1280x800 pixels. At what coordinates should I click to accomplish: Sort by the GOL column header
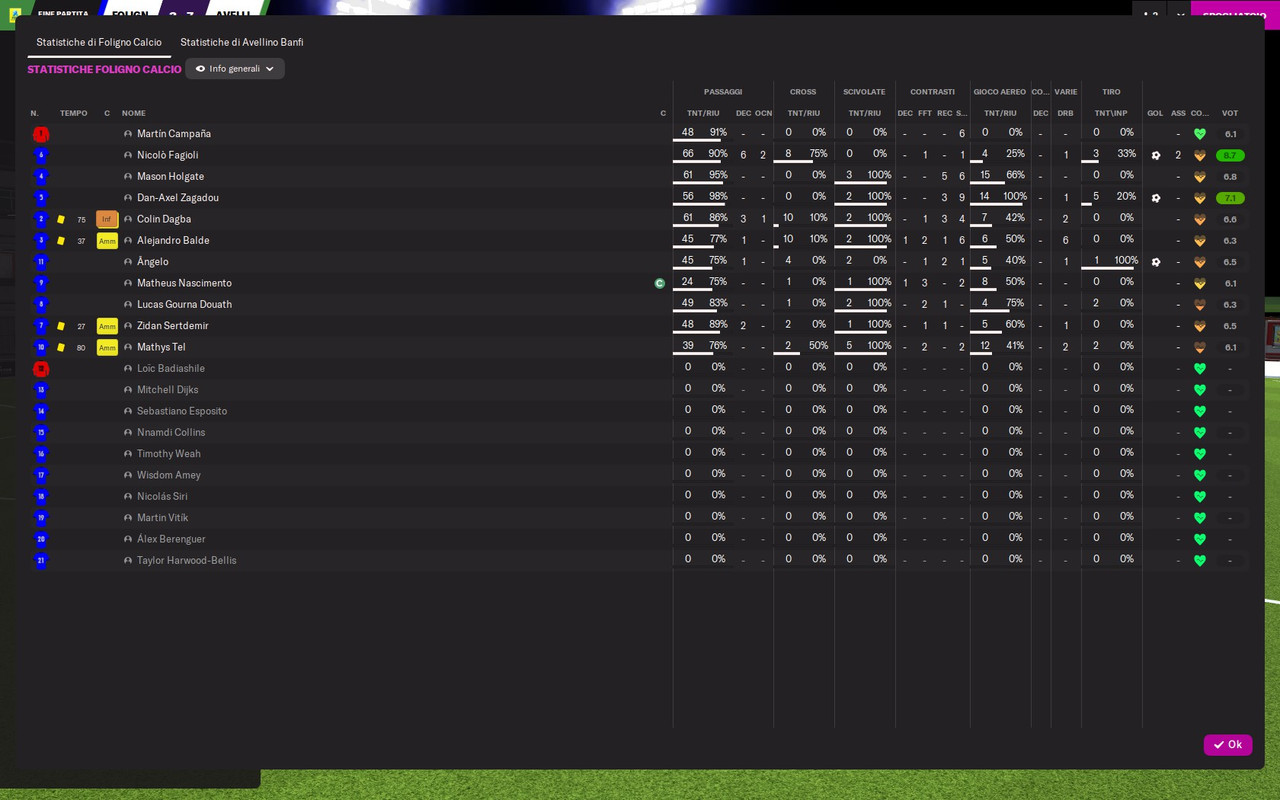(1155, 113)
